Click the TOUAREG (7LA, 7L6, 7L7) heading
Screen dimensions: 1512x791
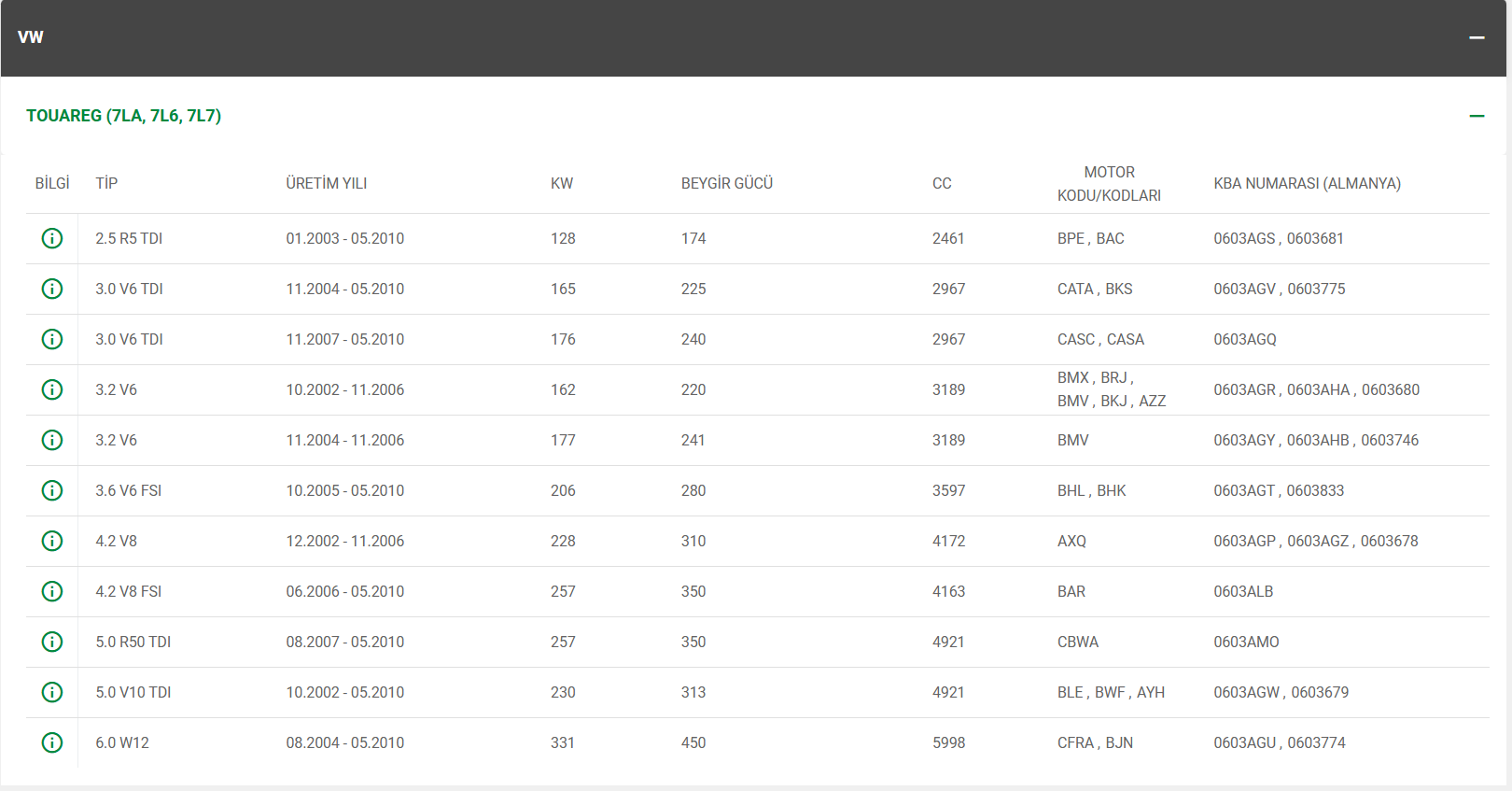tap(123, 116)
